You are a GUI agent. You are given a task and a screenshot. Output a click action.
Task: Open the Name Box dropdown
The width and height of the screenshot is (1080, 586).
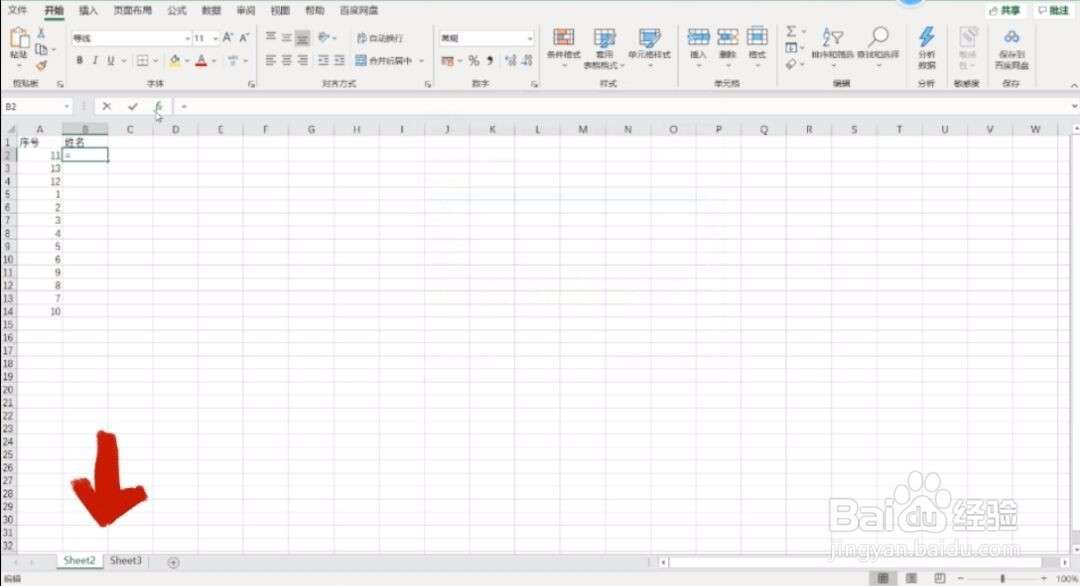click(67, 107)
